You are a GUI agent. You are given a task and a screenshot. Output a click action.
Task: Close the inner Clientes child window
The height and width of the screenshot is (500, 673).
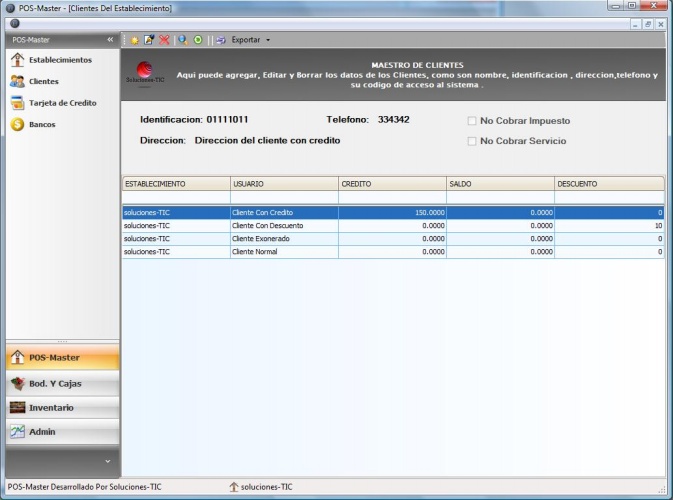661,24
